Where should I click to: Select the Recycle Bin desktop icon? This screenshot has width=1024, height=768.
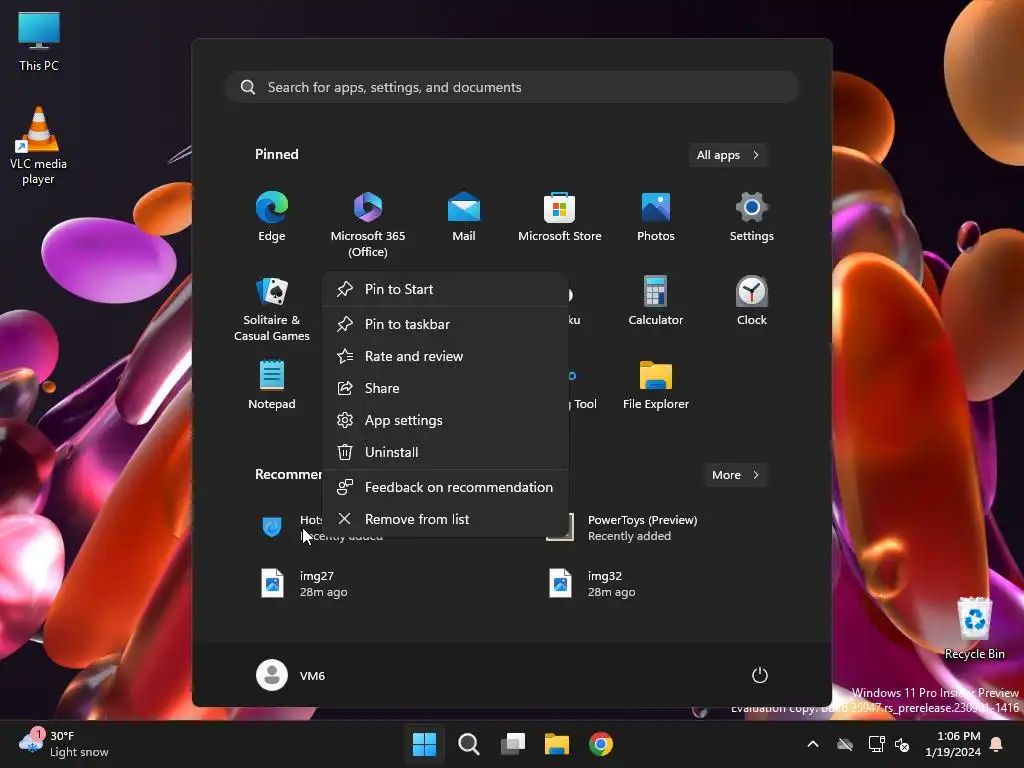click(974, 628)
